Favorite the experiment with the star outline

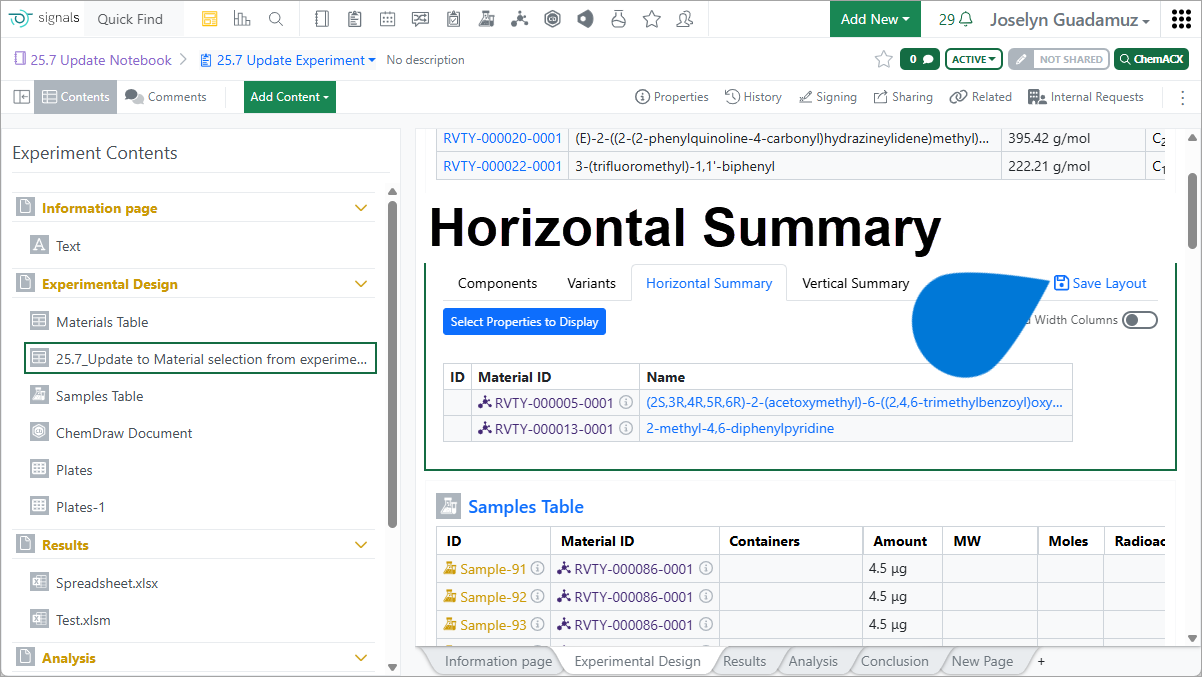pyautogui.click(x=883, y=60)
